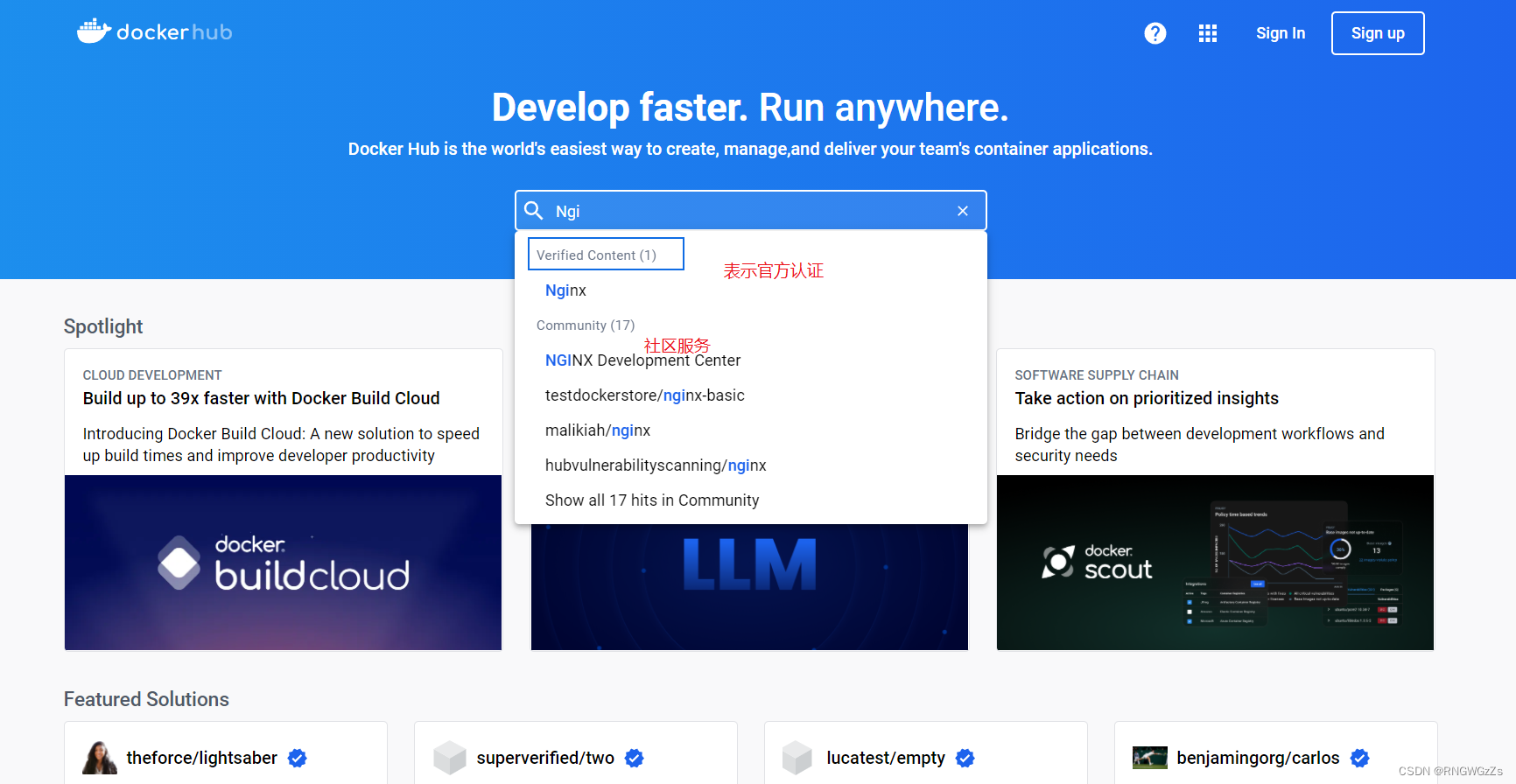The width and height of the screenshot is (1516, 784).
Task: Open the apps grid menu icon
Action: pyautogui.click(x=1208, y=33)
